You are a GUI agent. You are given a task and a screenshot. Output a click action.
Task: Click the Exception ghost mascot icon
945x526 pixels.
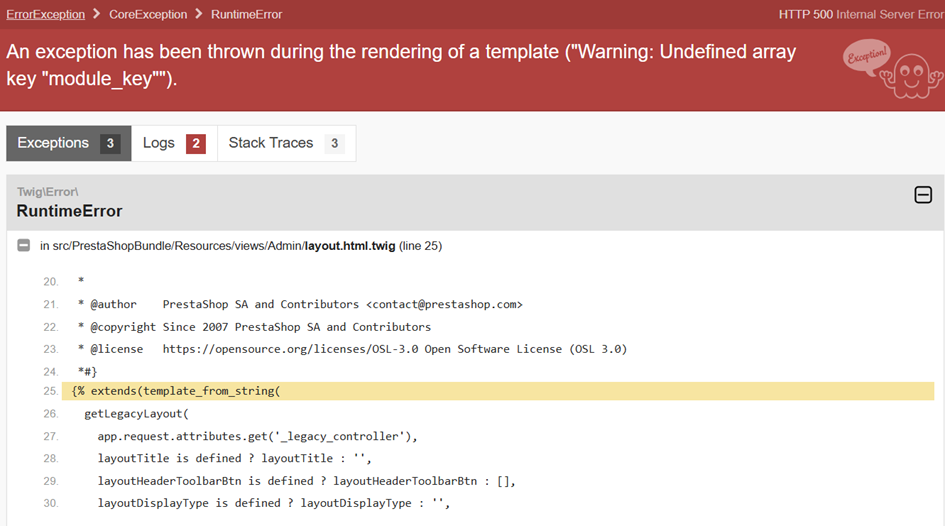[888, 68]
